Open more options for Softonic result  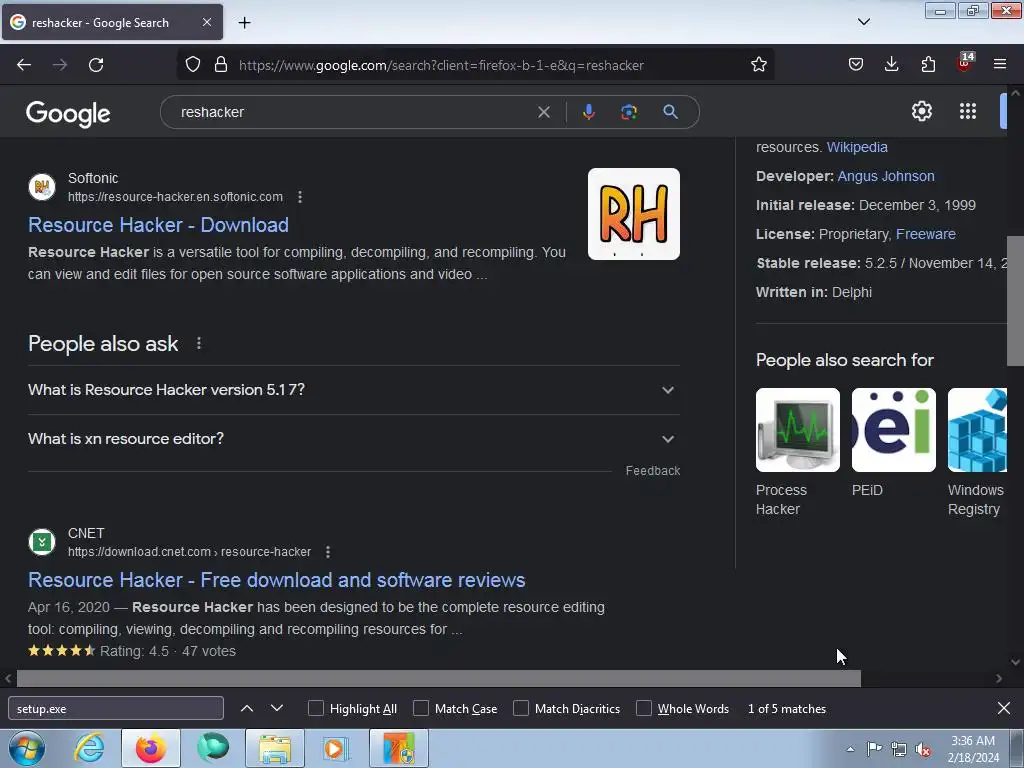point(300,197)
